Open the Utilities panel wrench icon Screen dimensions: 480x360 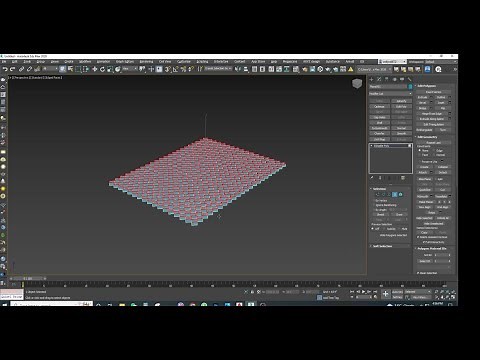pyautogui.click(x=409, y=79)
